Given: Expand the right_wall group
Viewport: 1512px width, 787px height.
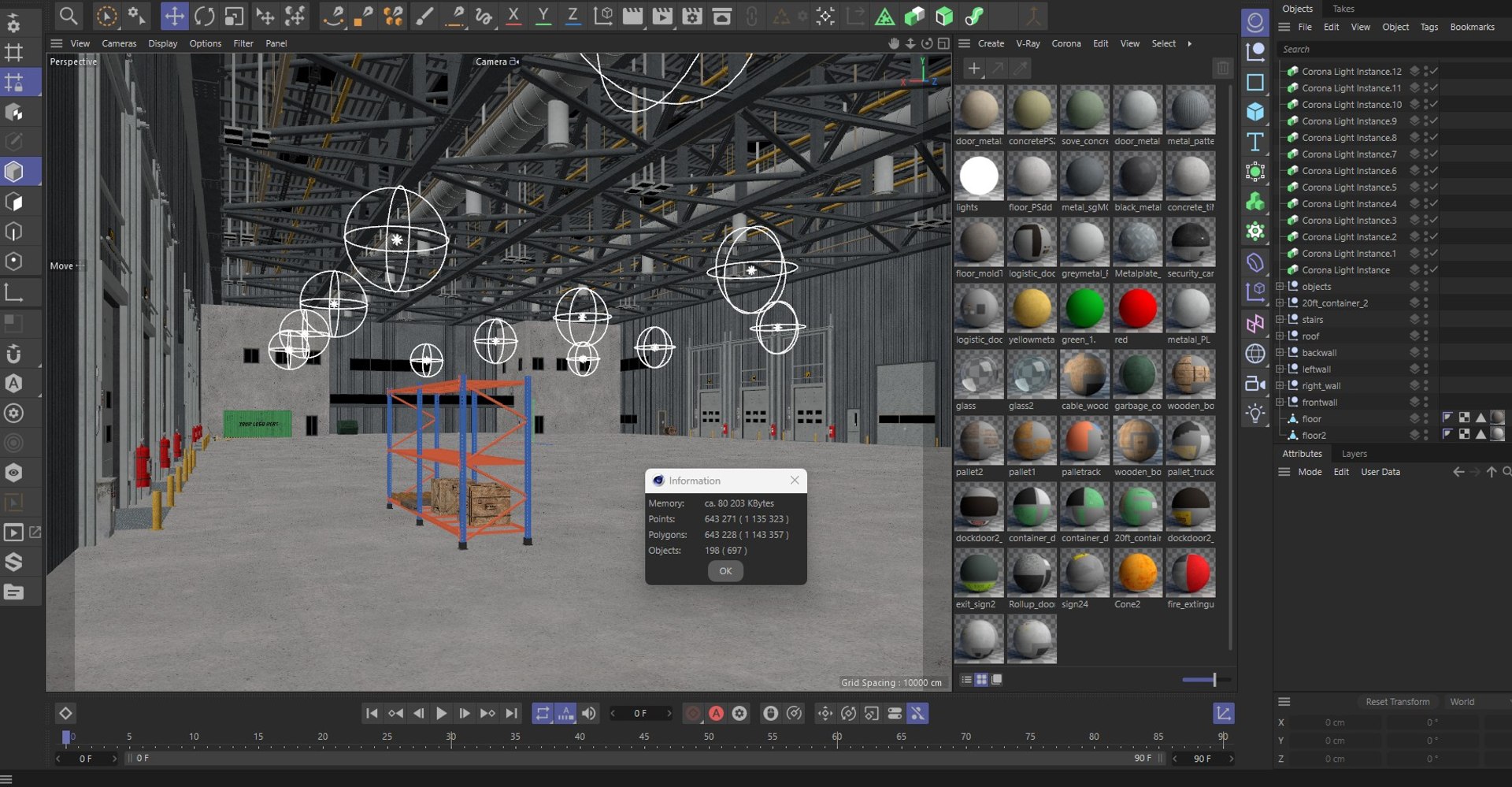Looking at the screenshot, I should (1280, 386).
